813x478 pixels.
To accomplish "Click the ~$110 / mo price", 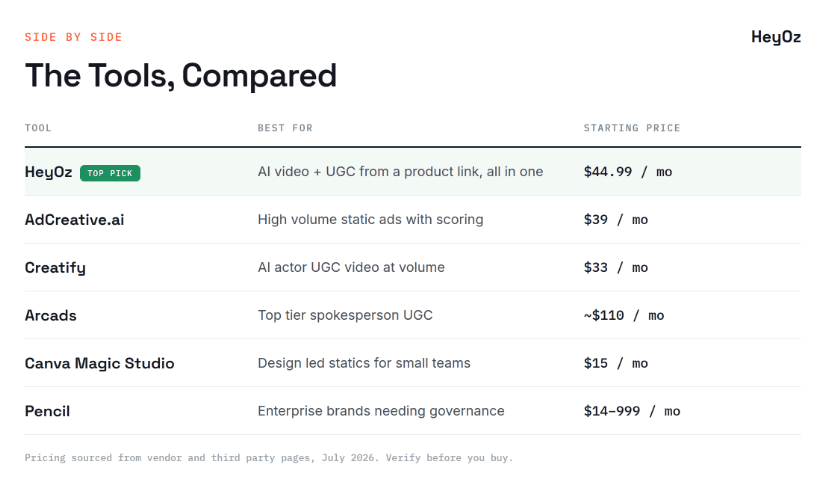I will coord(624,315).
